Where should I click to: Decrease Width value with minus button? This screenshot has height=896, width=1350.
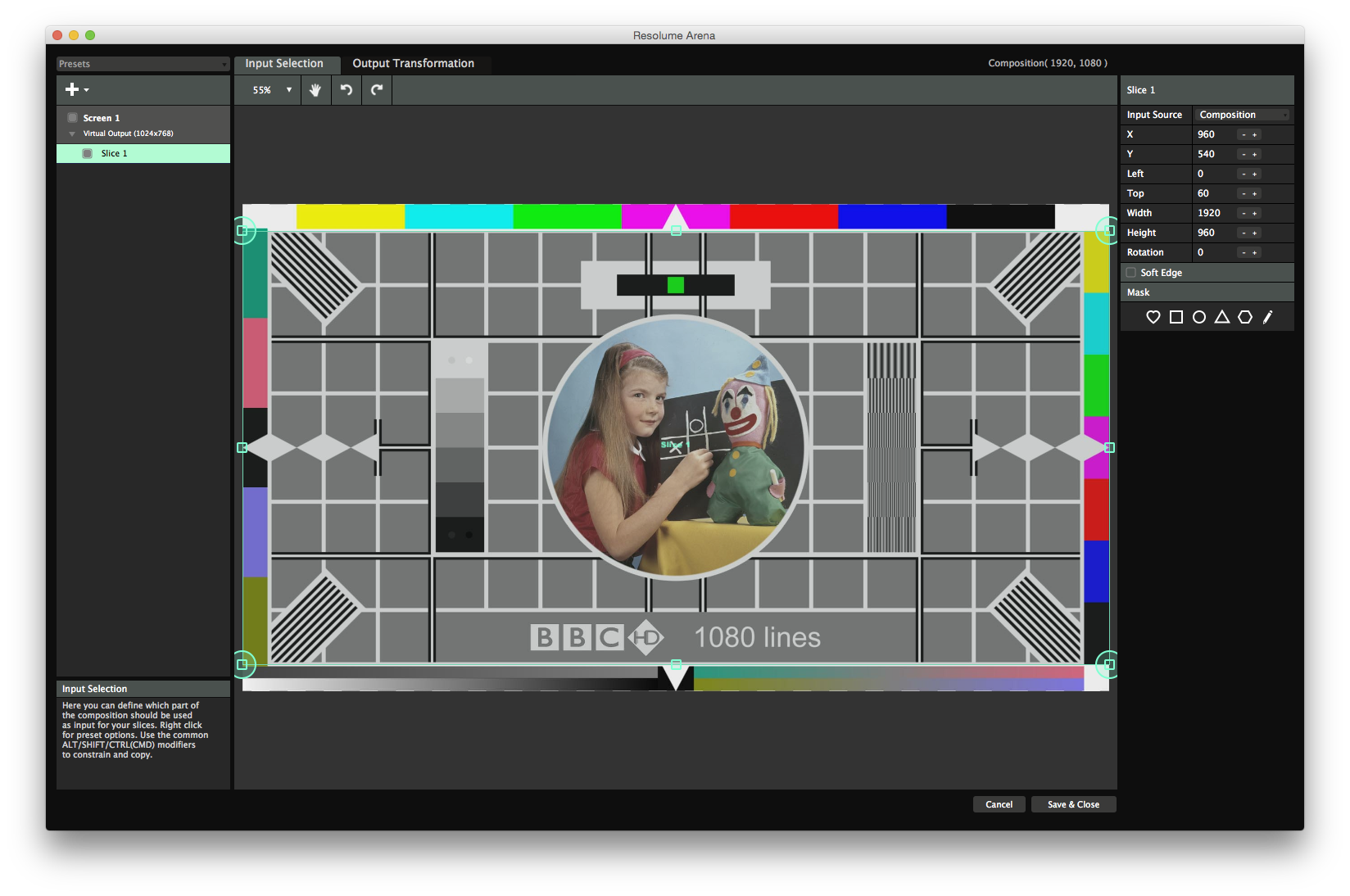pyautogui.click(x=1244, y=213)
